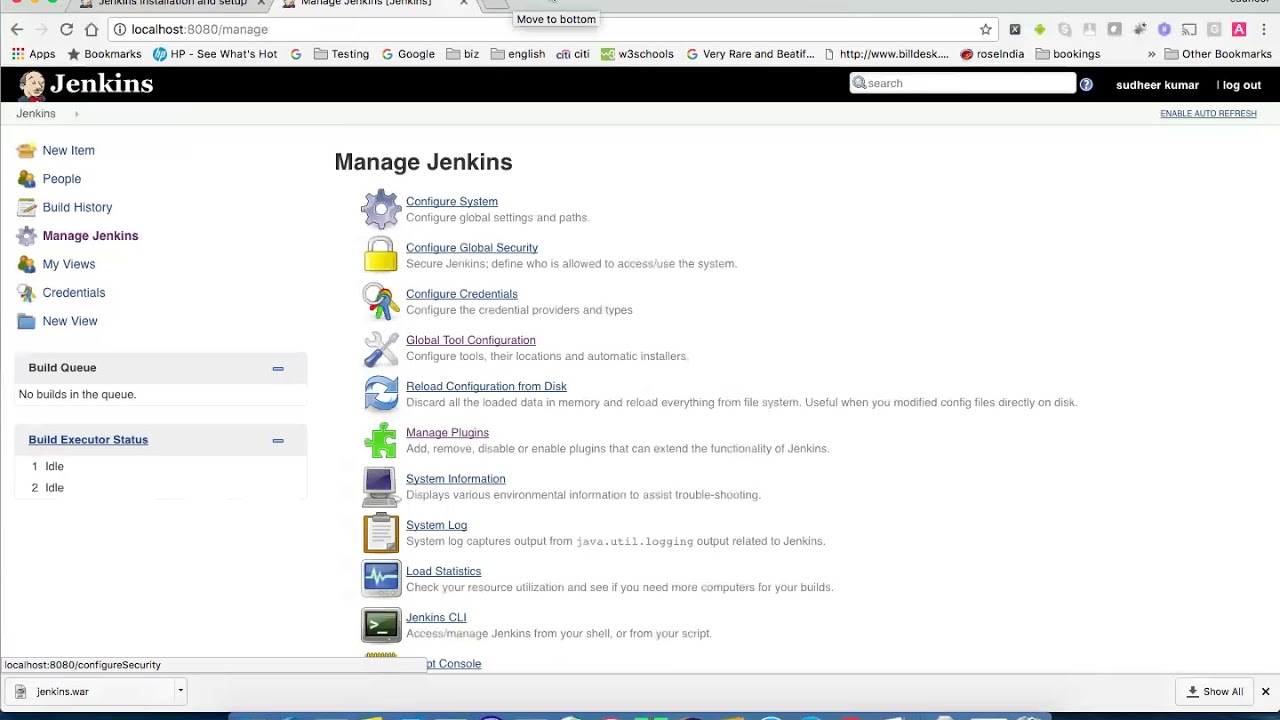Open System Log link
Image resolution: width=1280 pixels, height=720 pixels.
coord(436,525)
